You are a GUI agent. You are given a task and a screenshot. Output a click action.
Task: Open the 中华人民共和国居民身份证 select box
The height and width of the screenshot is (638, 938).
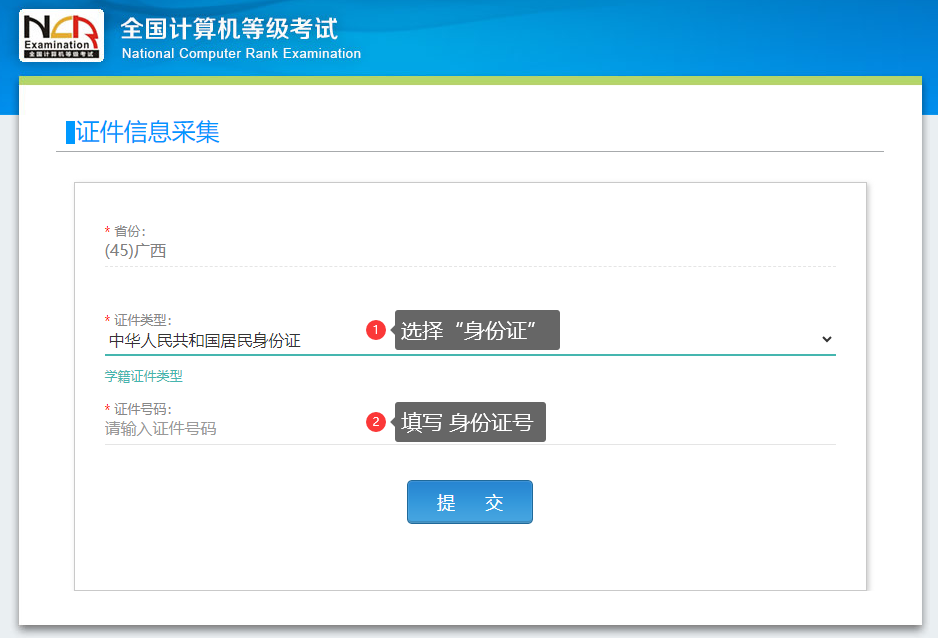470,341
